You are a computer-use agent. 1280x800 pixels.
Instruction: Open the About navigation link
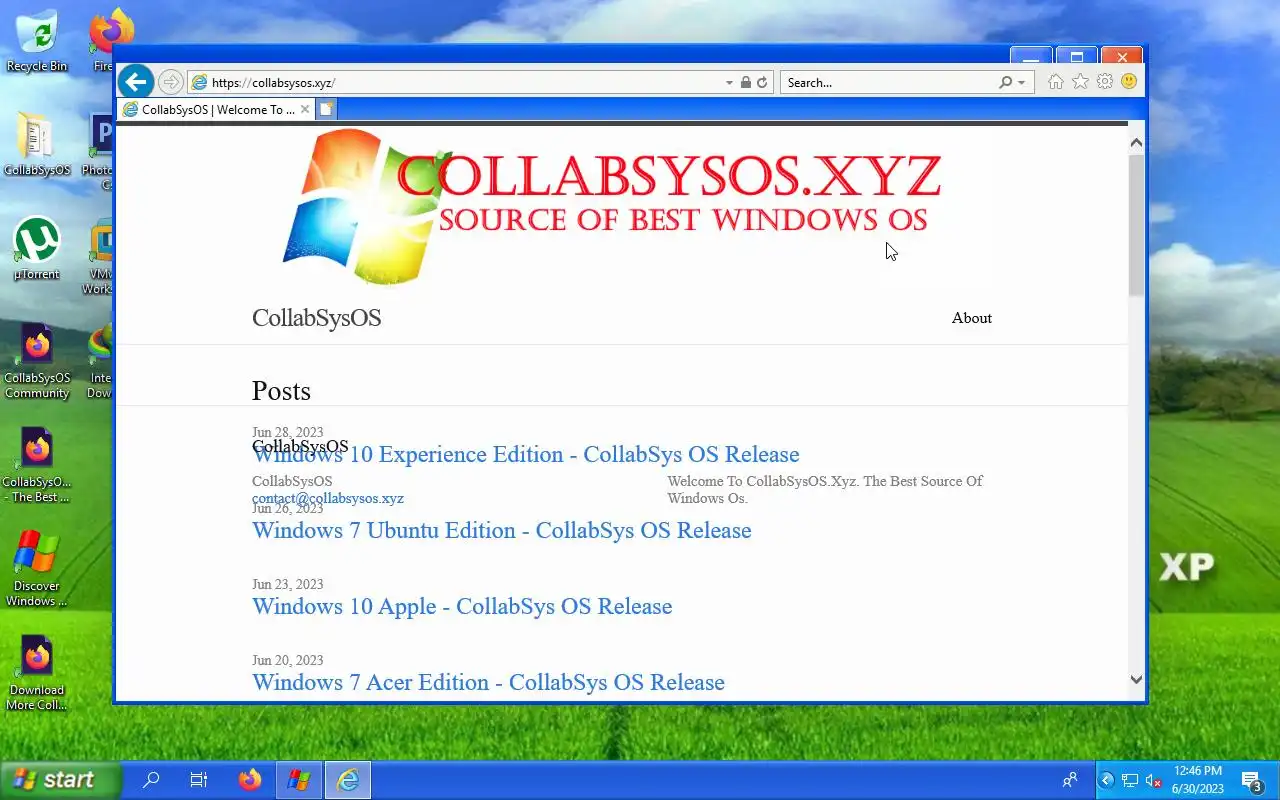[x=971, y=318]
